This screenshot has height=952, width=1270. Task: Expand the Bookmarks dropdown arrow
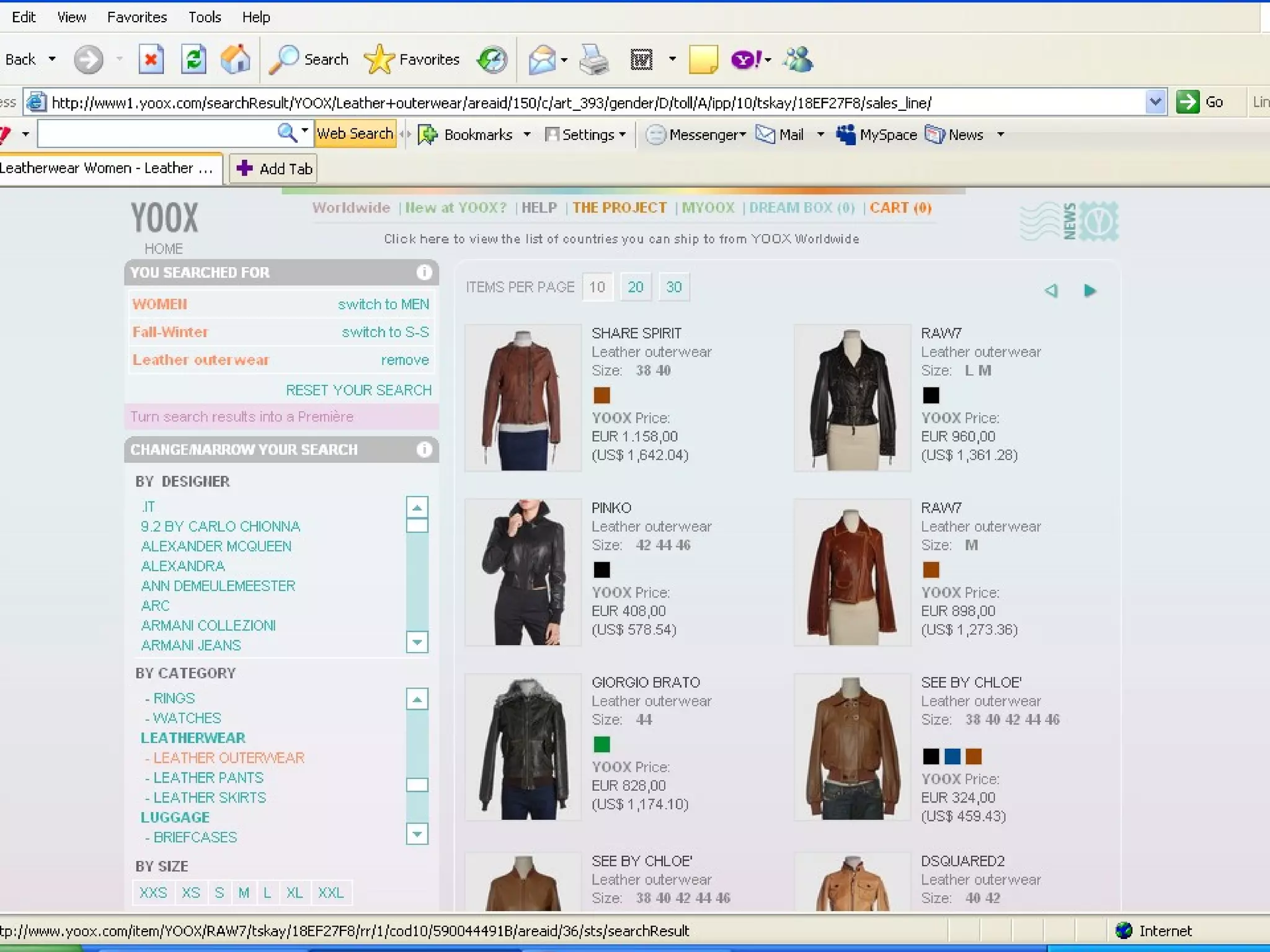tap(527, 134)
